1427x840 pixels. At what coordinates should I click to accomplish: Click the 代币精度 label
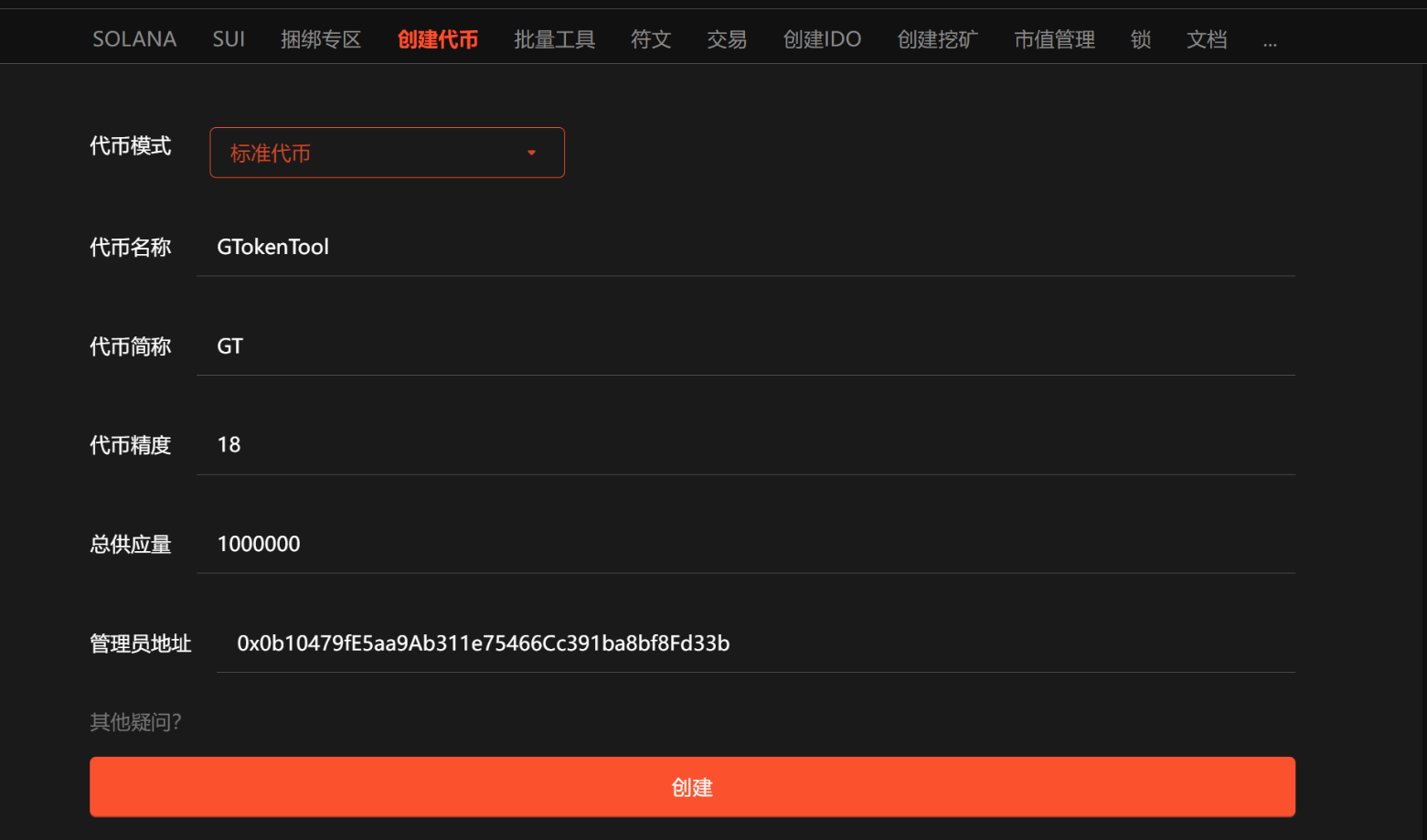(130, 445)
